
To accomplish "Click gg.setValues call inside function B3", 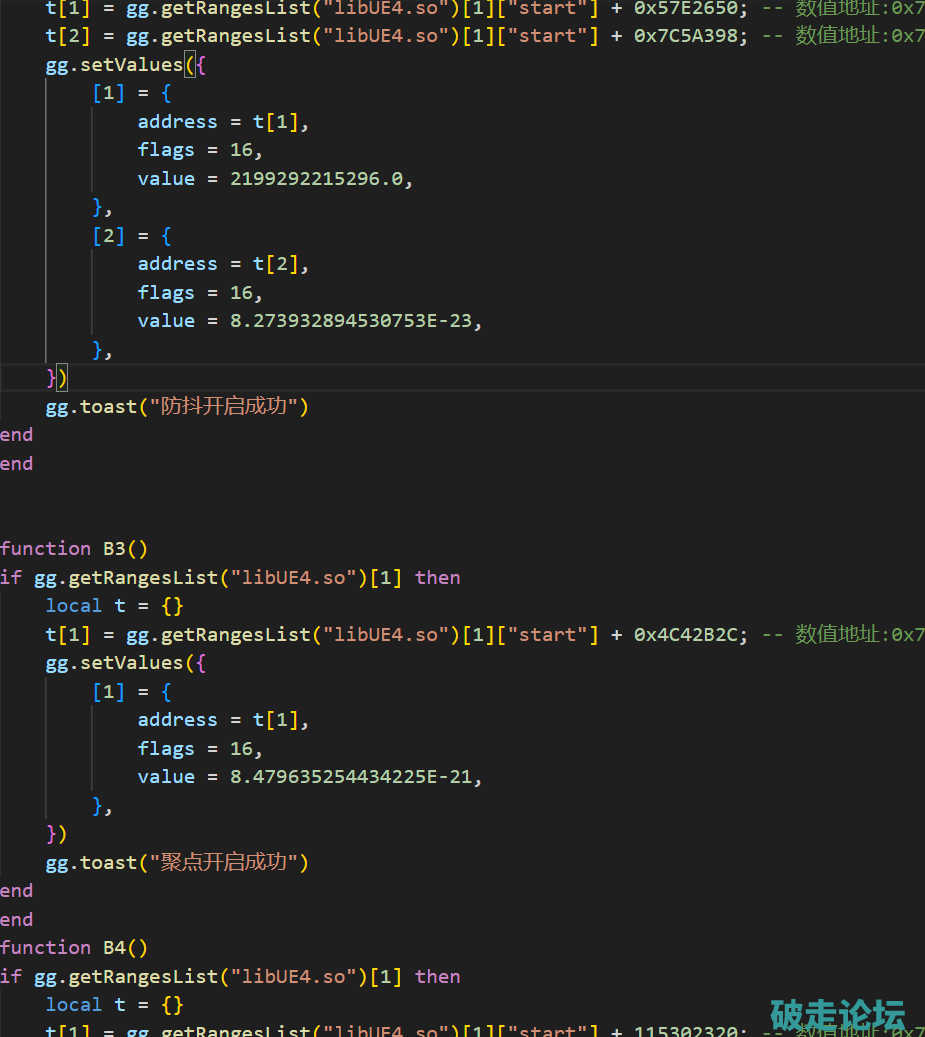I will pyautogui.click(x=114, y=662).
